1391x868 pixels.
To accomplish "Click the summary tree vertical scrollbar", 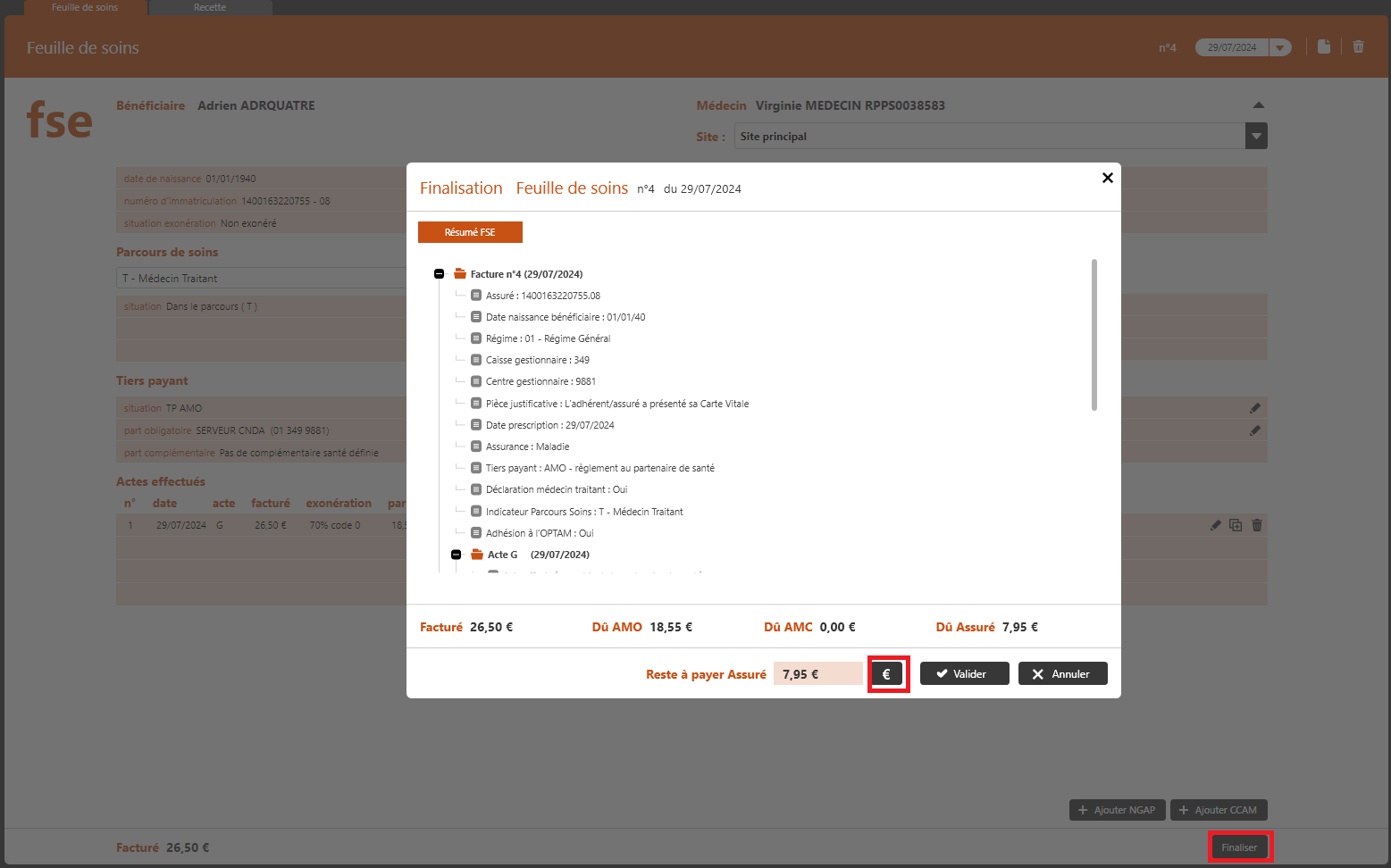I will point(1094,335).
